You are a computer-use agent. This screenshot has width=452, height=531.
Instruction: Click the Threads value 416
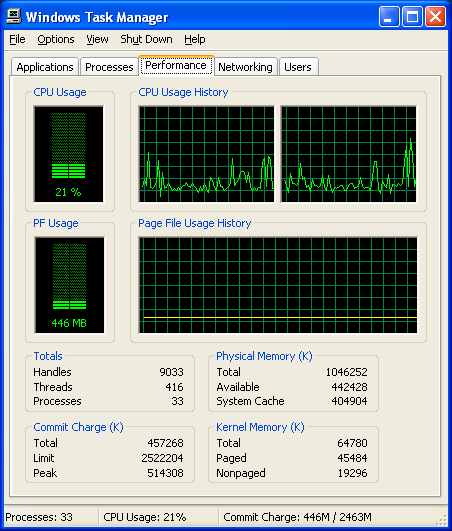[174, 387]
